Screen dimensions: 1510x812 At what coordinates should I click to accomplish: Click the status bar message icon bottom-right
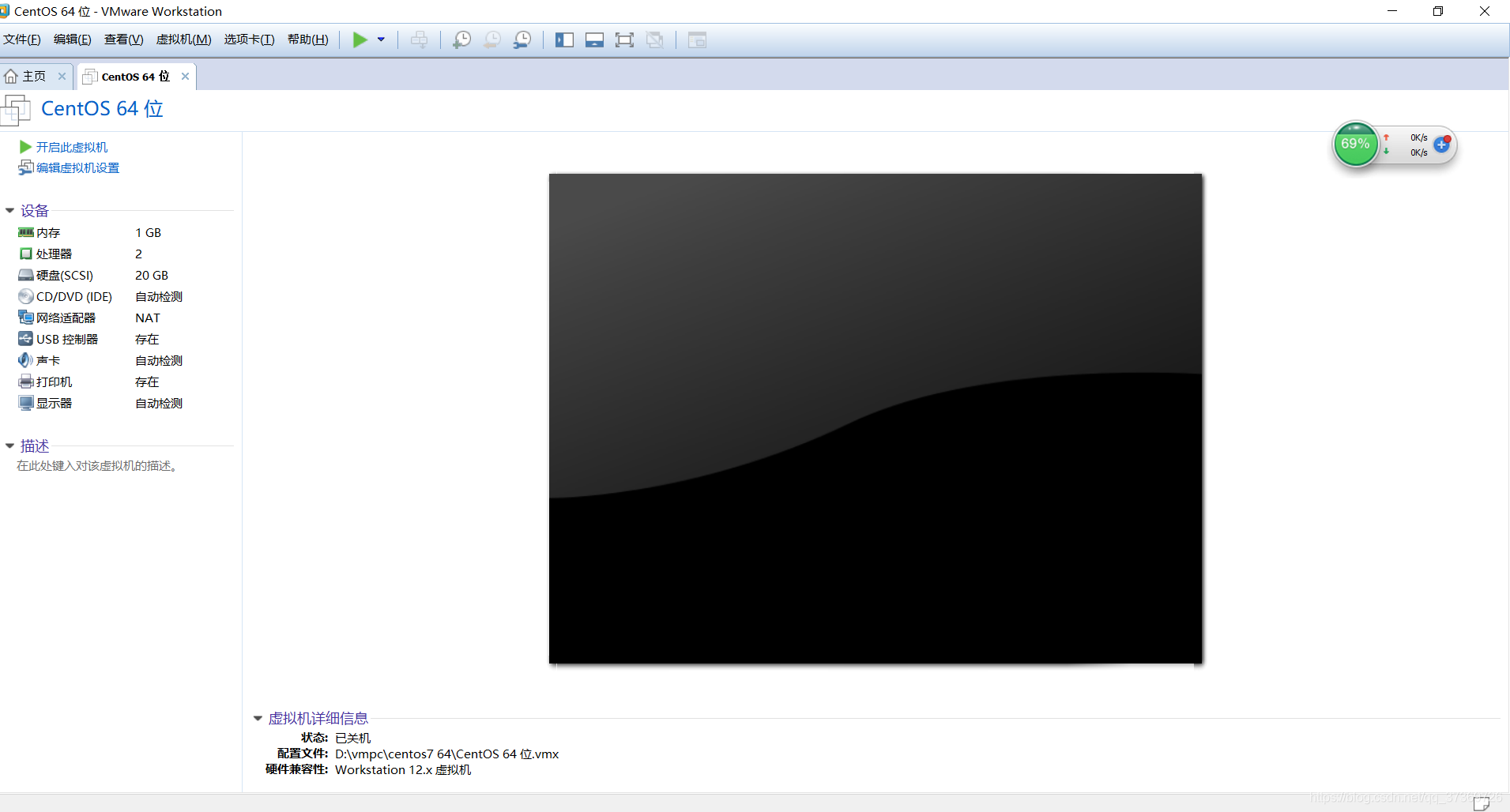(x=1482, y=803)
